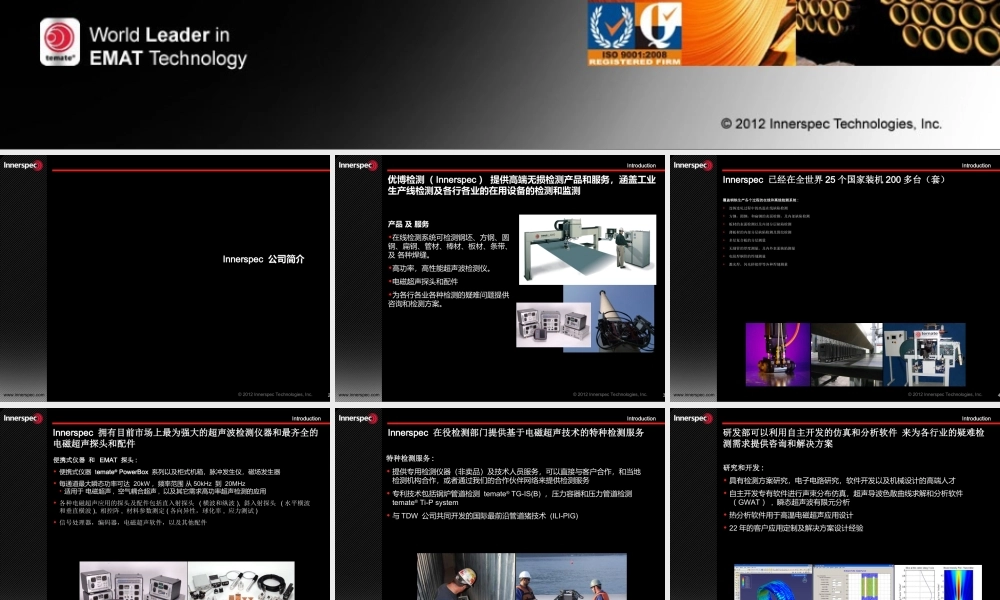Screen dimensions: 1000x600
Task: Open the Innerspec 公司简介 title slide
Action: click(x=165, y=278)
